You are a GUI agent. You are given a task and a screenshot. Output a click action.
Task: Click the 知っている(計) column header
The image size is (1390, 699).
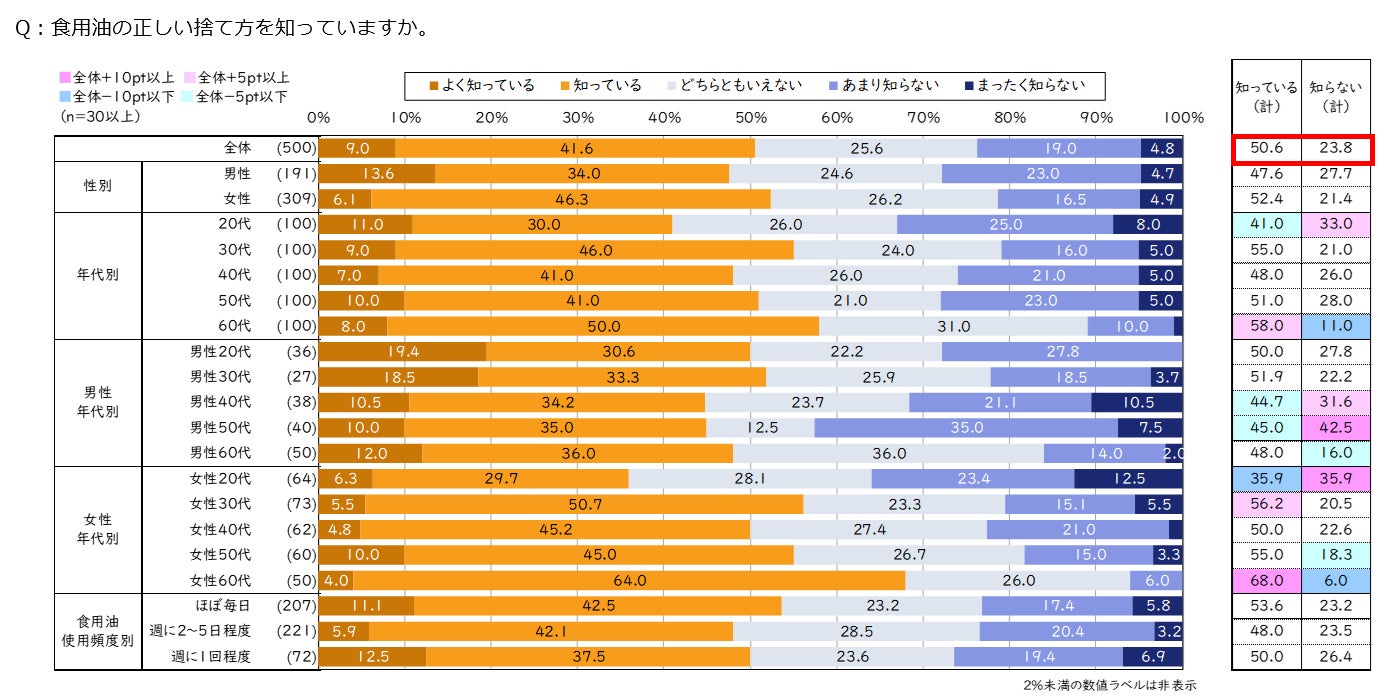[1266, 96]
